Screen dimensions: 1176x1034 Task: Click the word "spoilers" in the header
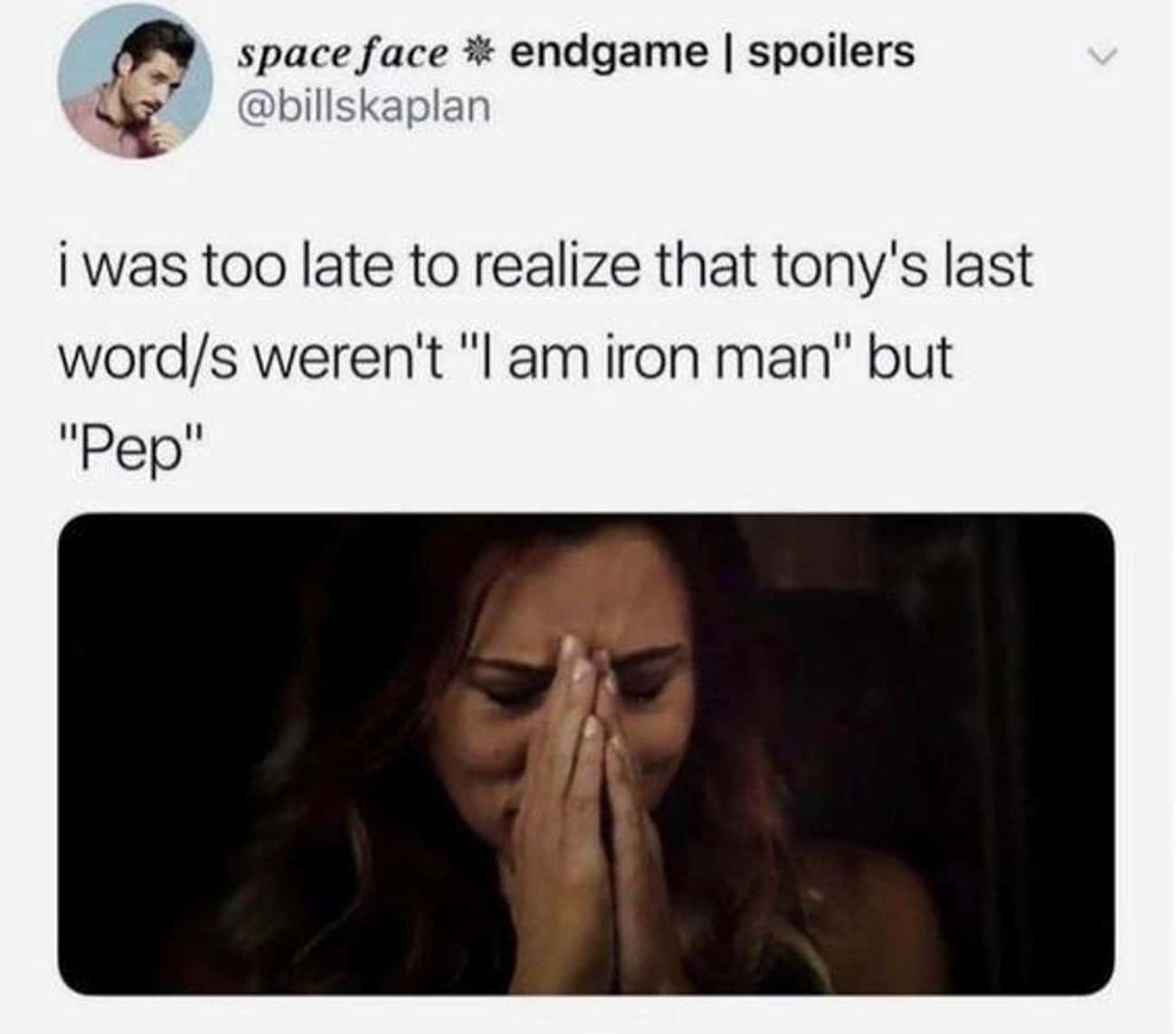(x=831, y=52)
